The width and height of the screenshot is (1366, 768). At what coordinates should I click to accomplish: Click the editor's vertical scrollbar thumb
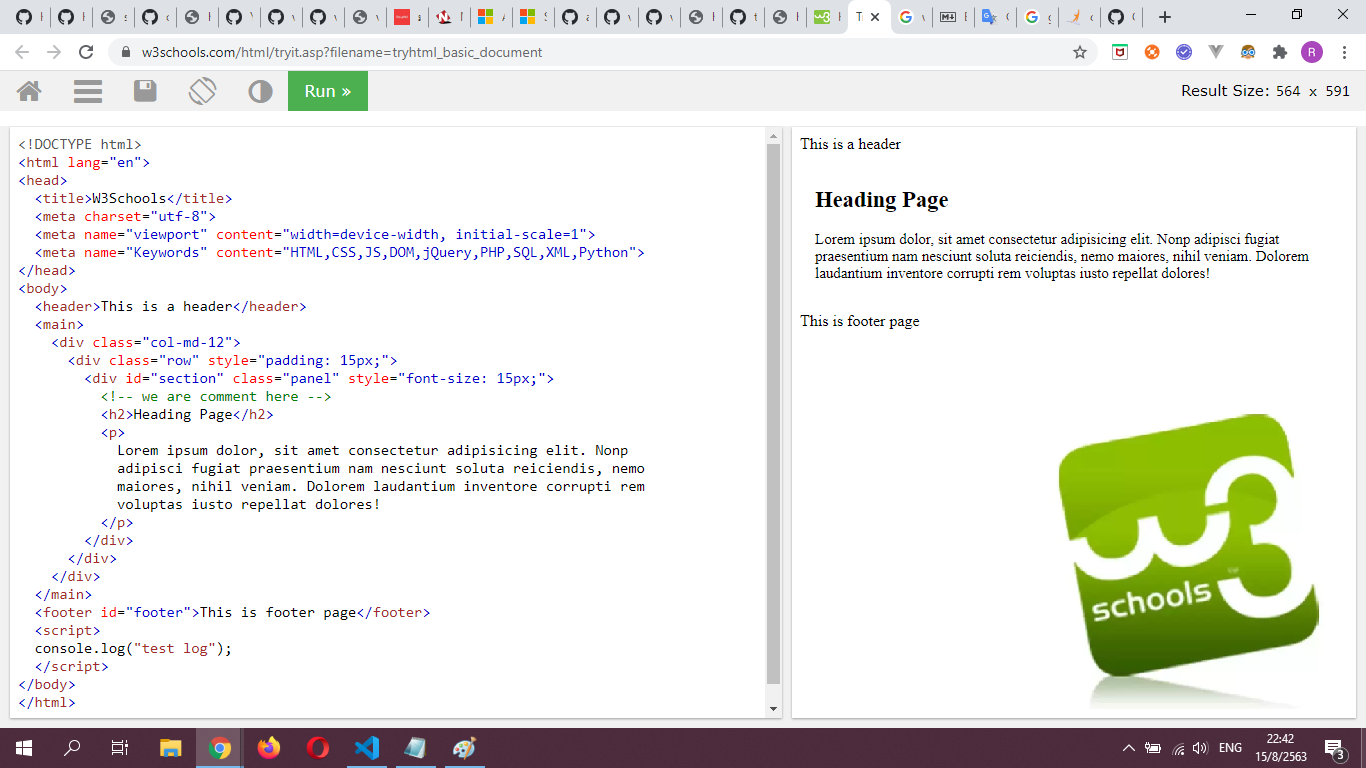(773, 414)
